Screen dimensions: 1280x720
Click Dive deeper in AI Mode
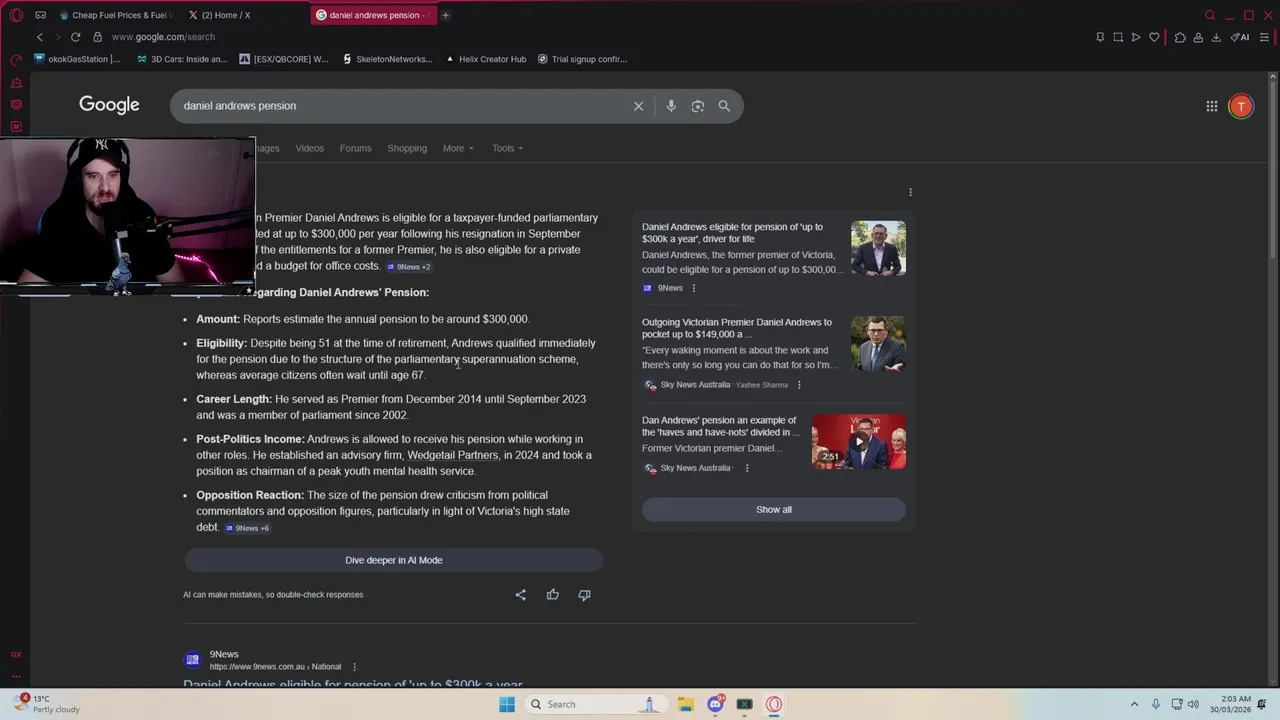pyautogui.click(x=393, y=560)
